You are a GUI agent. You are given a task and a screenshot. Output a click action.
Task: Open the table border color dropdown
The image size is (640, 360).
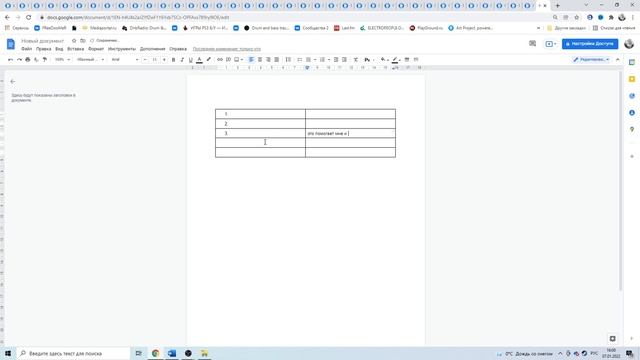pyautogui.click(x=396, y=60)
